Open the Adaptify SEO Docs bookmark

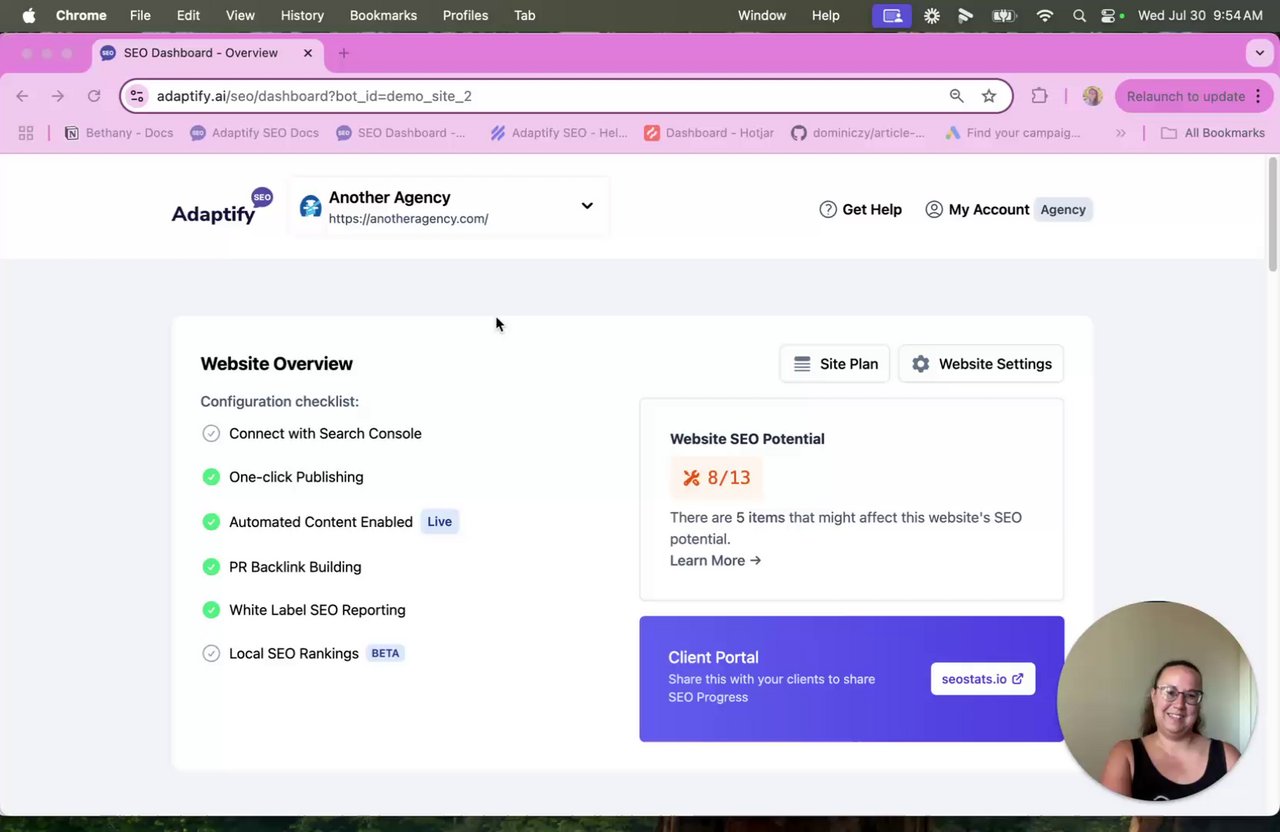point(255,133)
